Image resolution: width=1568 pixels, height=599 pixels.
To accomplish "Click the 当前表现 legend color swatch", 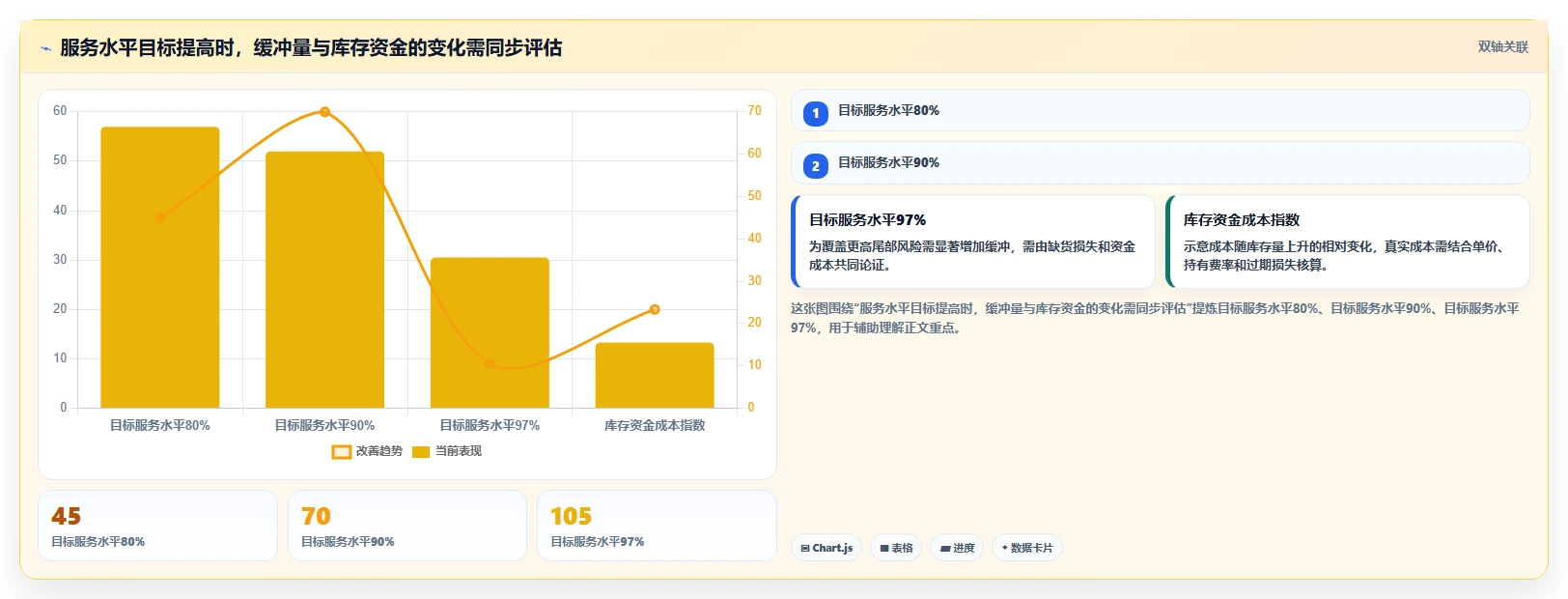I will [421, 452].
